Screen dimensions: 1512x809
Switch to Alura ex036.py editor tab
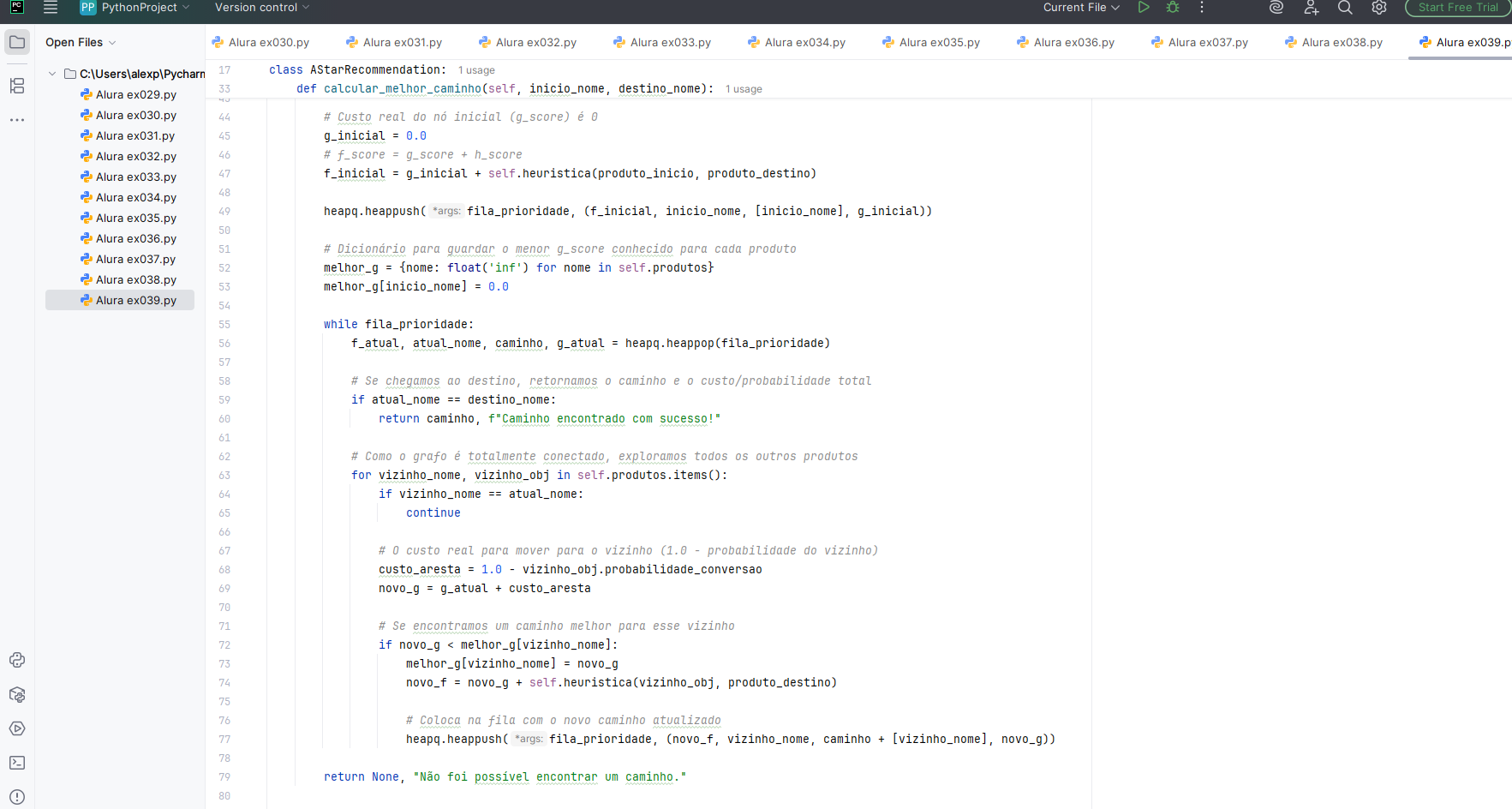pyautogui.click(x=1066, y=42)
